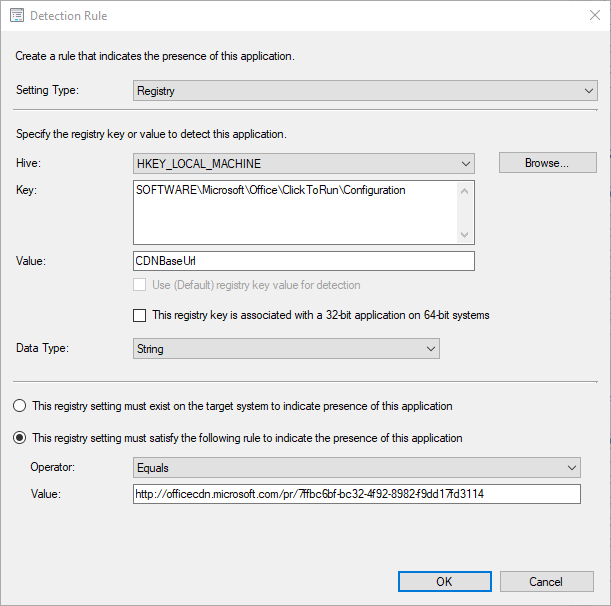Click the officecdn URL value field
611x606 pixels.
click(x=357, y=494)
